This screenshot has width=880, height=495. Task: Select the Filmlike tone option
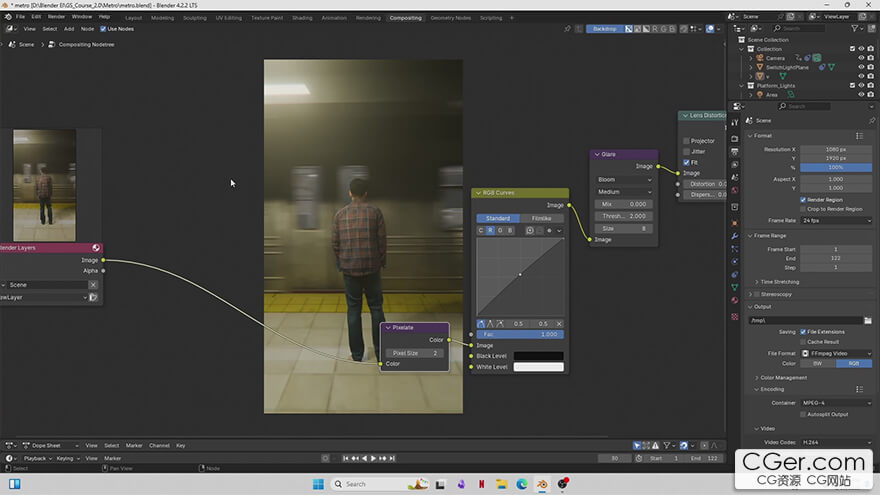(542, 218)
